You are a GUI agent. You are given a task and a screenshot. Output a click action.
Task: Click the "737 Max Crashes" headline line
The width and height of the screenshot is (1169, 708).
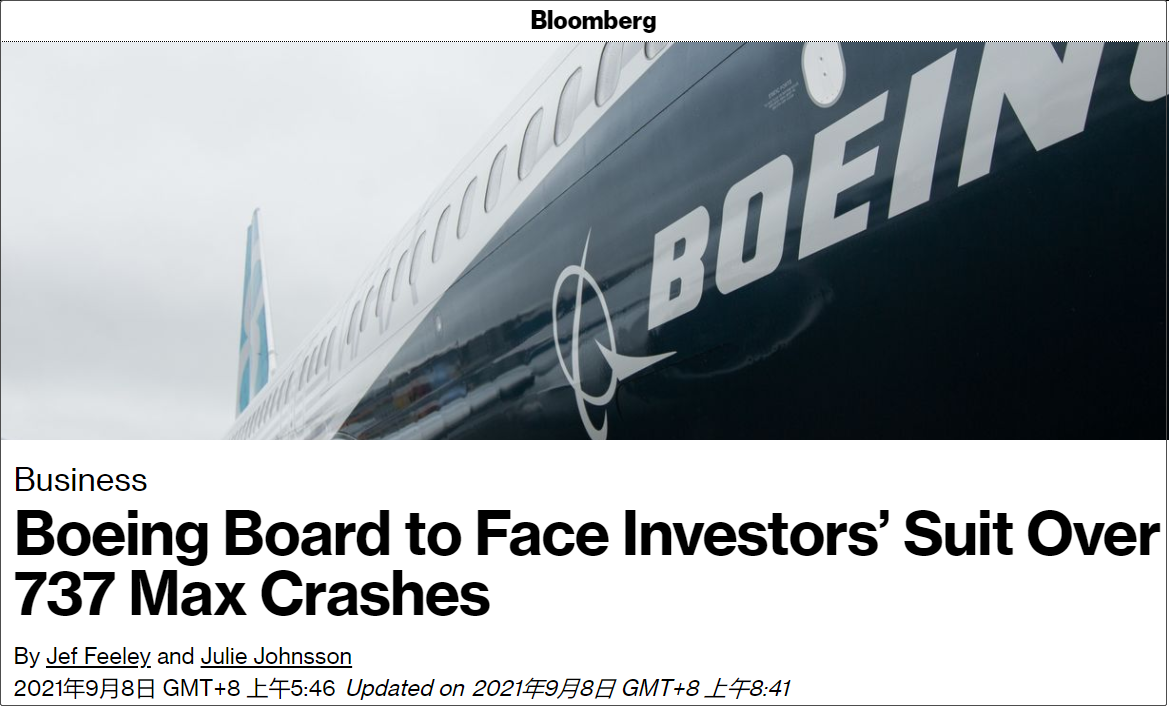click(252, 594)
